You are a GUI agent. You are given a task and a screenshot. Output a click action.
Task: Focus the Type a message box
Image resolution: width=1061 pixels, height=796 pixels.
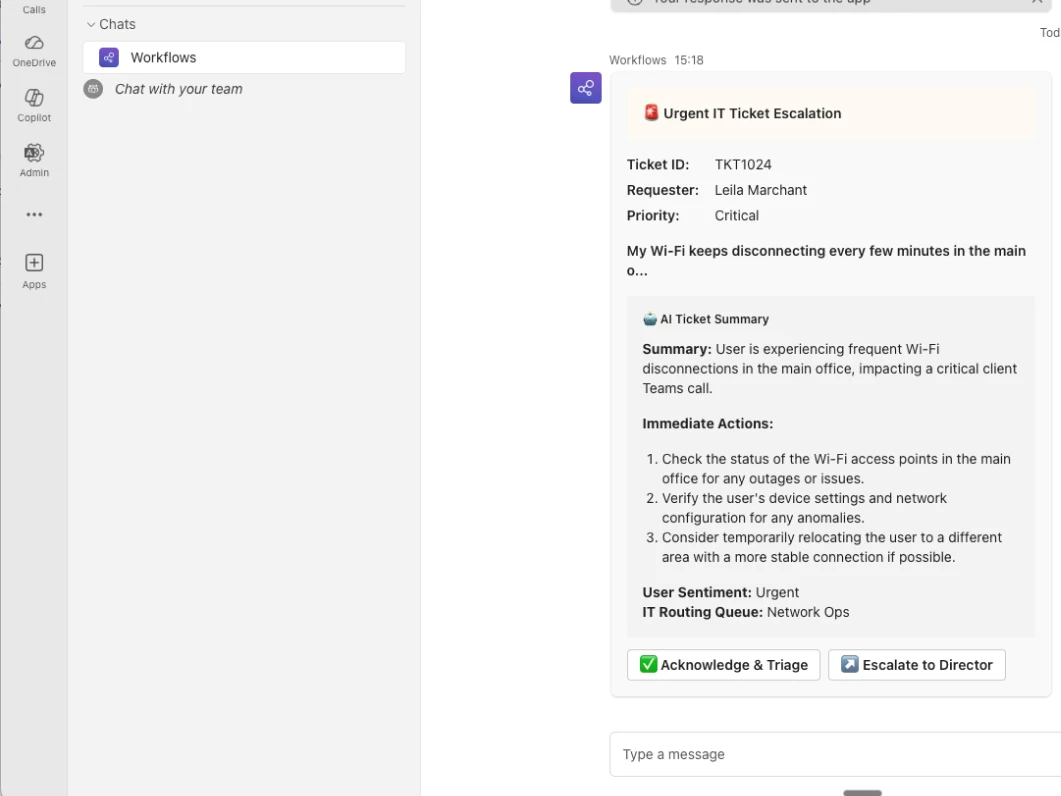point(830,754)
